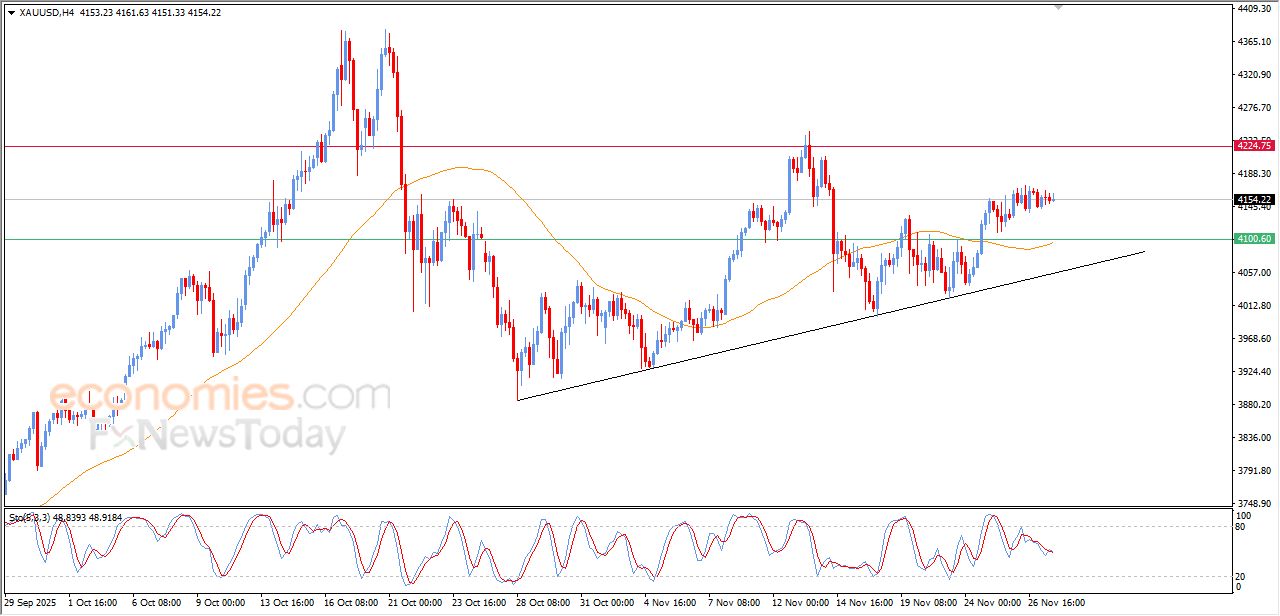Click the 3924.40 price scale label
This screenshot has height=616, width=1280.
pyautogui.click(x=1253, y=372)
